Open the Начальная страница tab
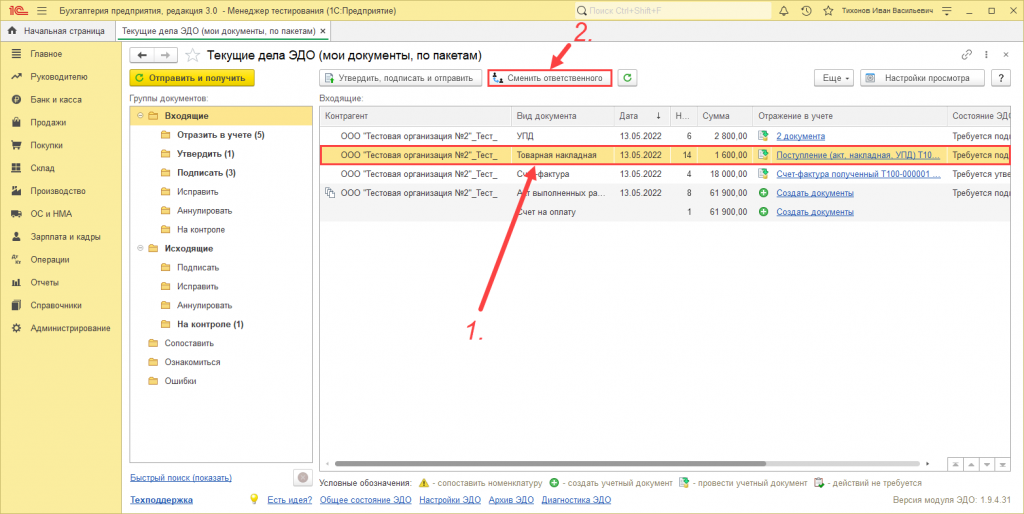Viewport: 1024px width, 514px height. click(x=57, y=31)
